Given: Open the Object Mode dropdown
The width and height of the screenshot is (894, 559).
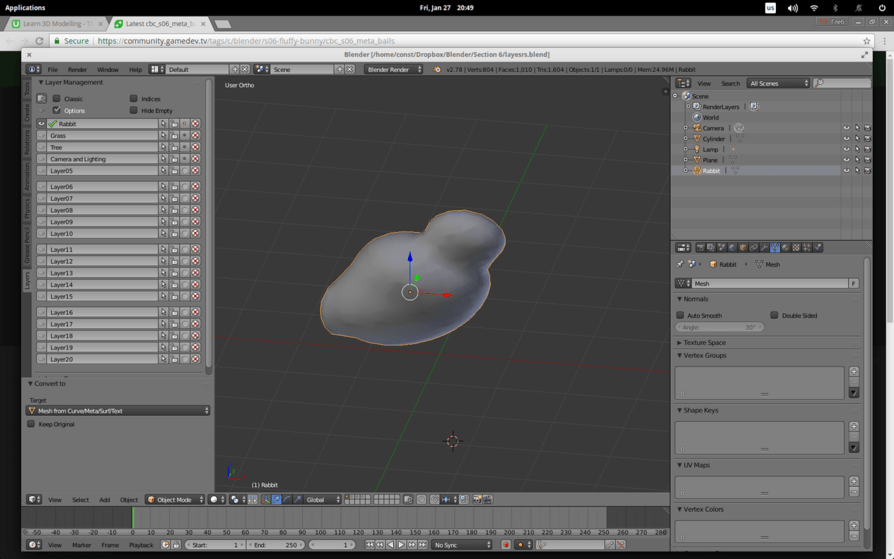Looking at the screenshot, I should coord(174,499).
